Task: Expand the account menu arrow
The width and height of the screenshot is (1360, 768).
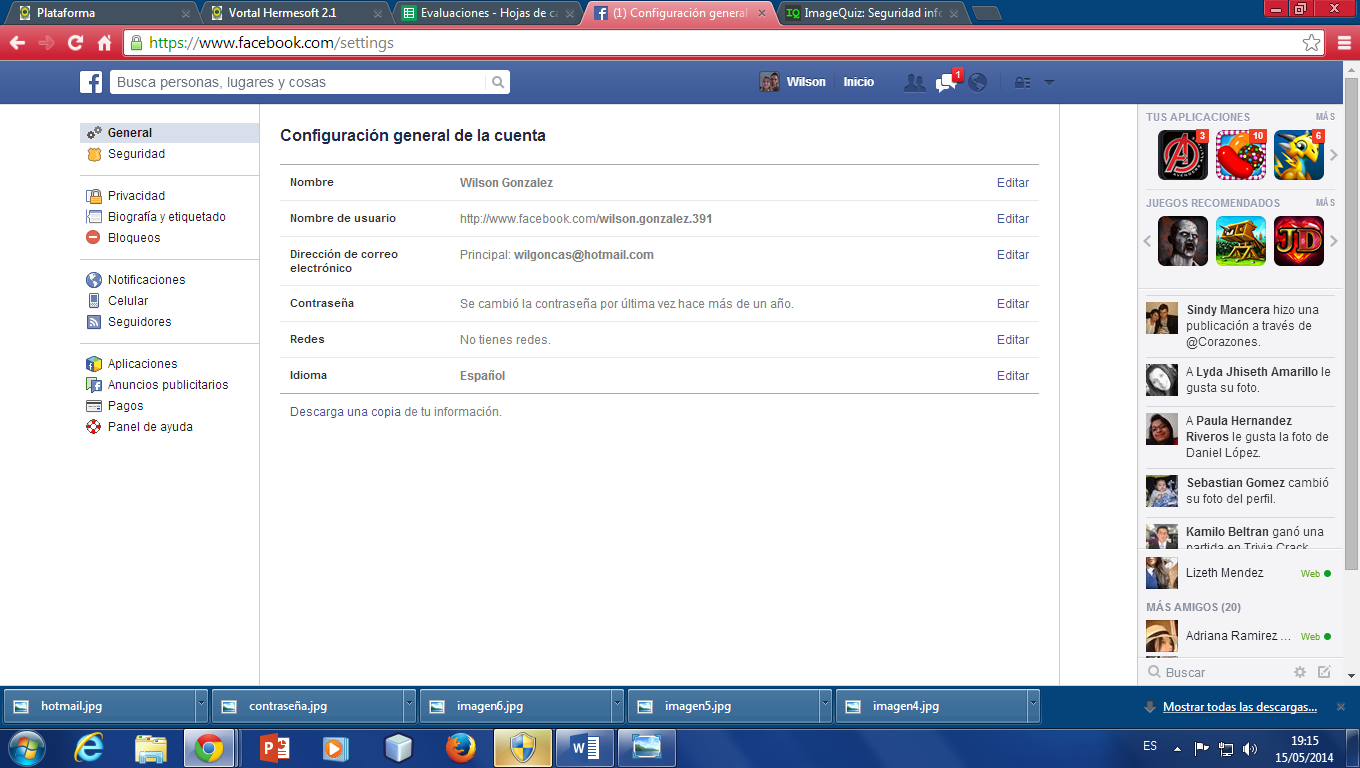Action: click(1049, 82)
